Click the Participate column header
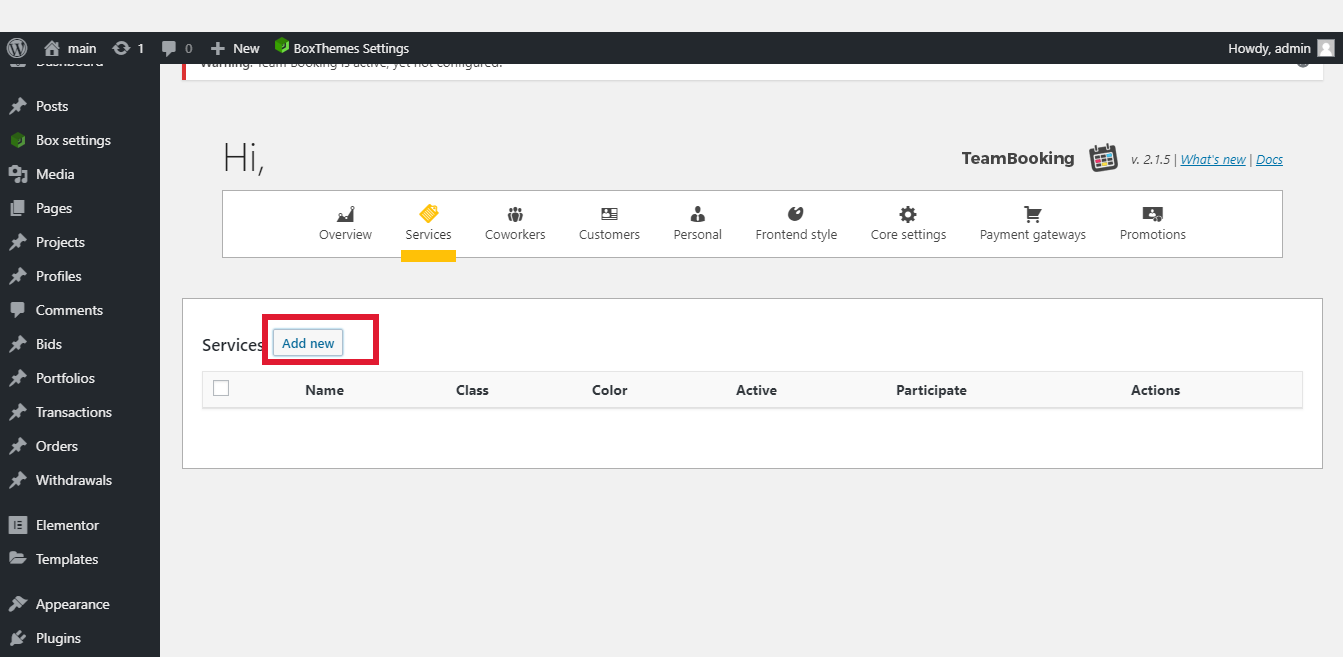The width and height of the screenshot is (1343, 657). pyautogui.click(x=931, y=390)
